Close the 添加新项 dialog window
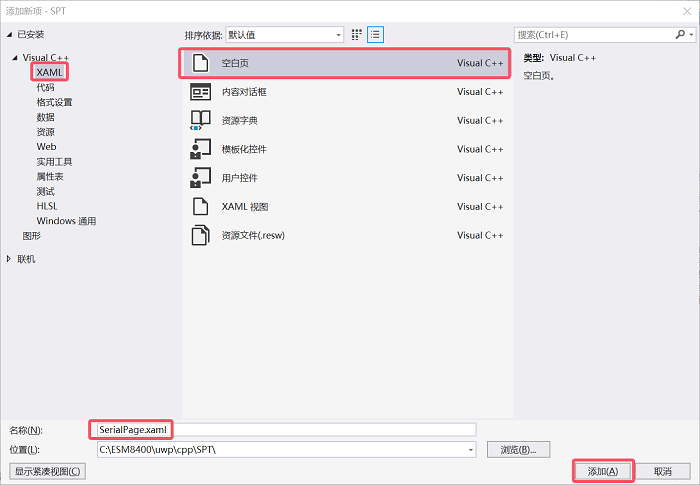700x485 pixels. [687, 11]
